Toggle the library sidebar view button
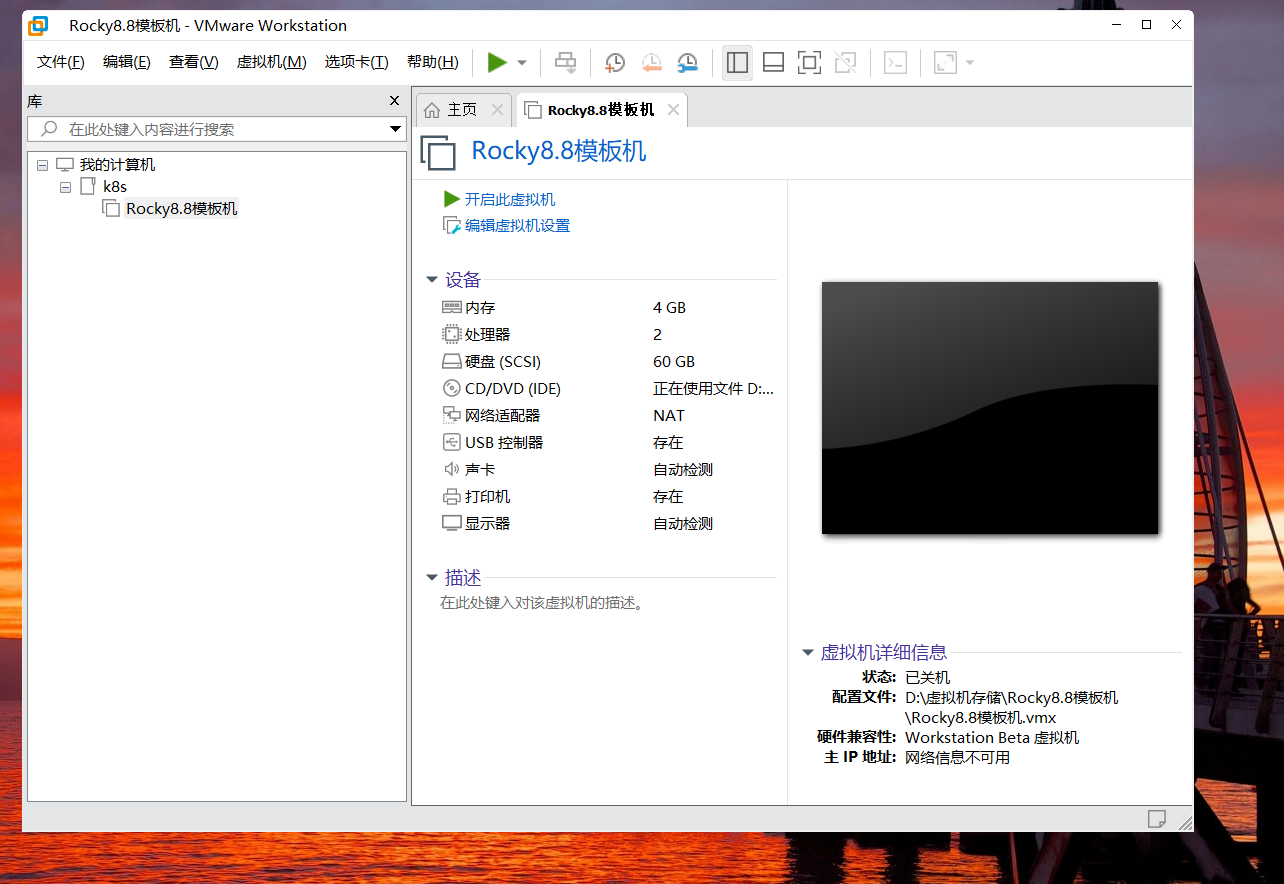This screenshot has width=1284, height=884. pos(737,63)
